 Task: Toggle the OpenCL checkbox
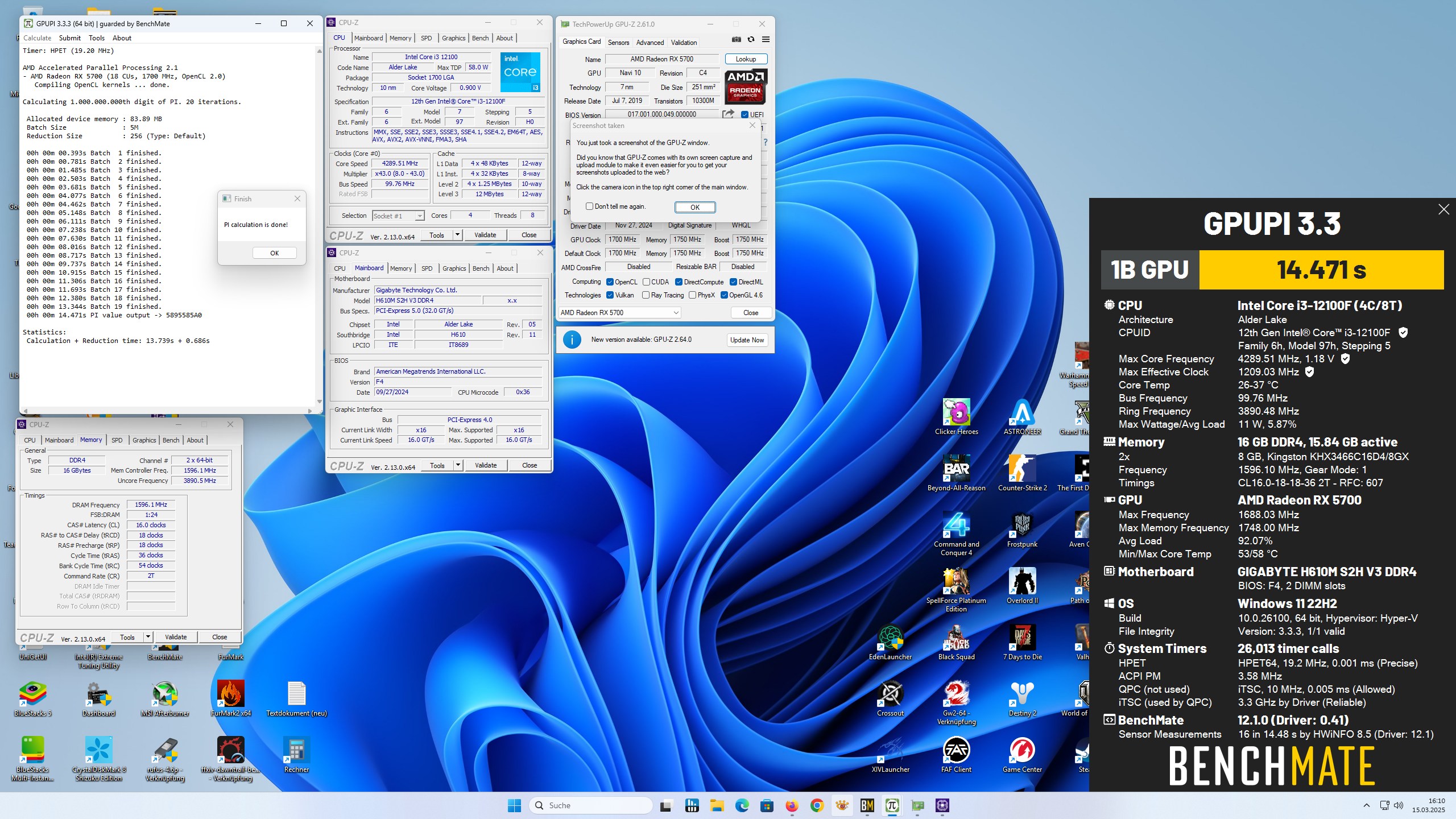point(610,282)
